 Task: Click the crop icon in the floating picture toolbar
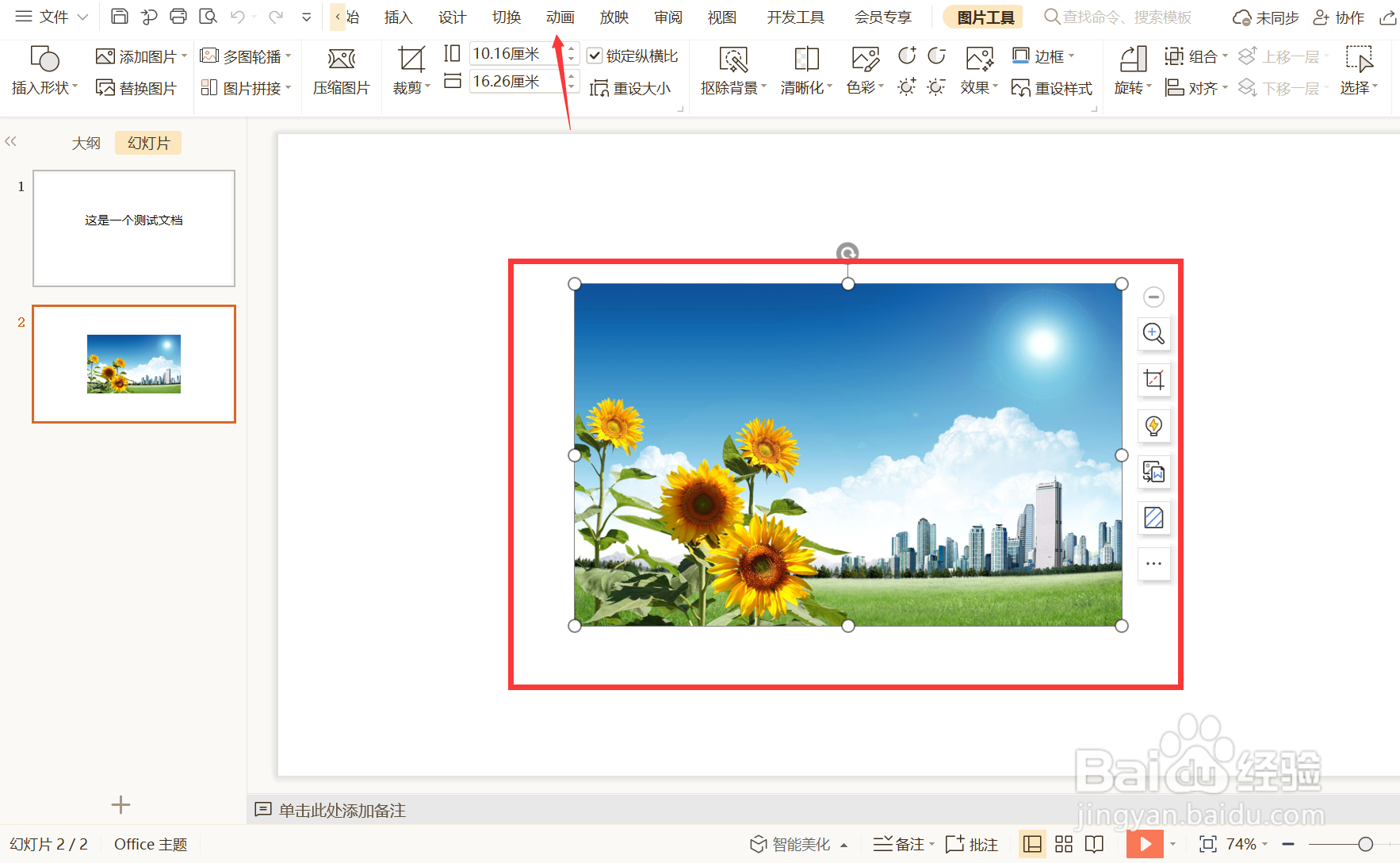point(1153,379)
